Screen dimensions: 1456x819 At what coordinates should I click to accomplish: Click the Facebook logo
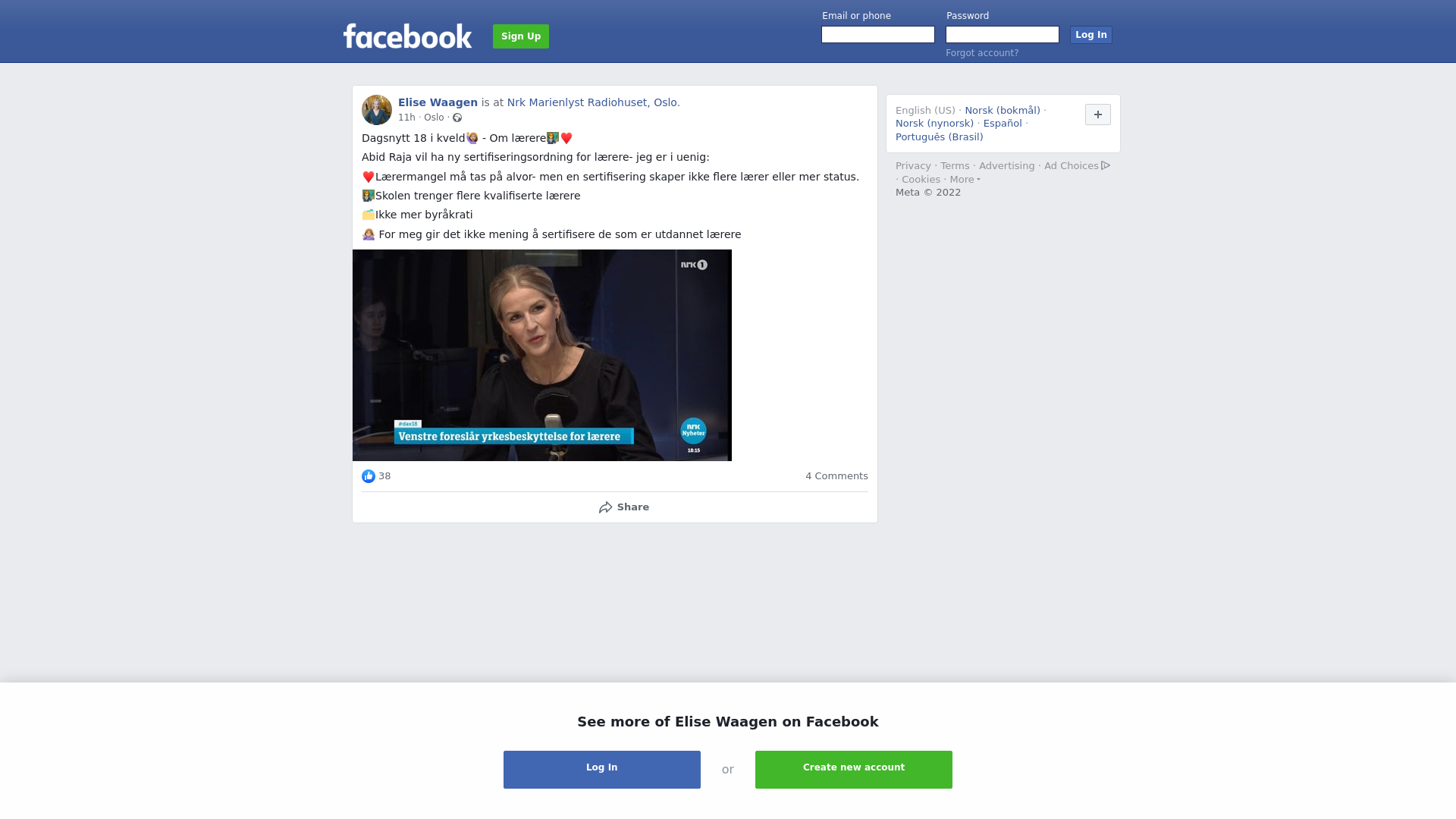[407, 36]
